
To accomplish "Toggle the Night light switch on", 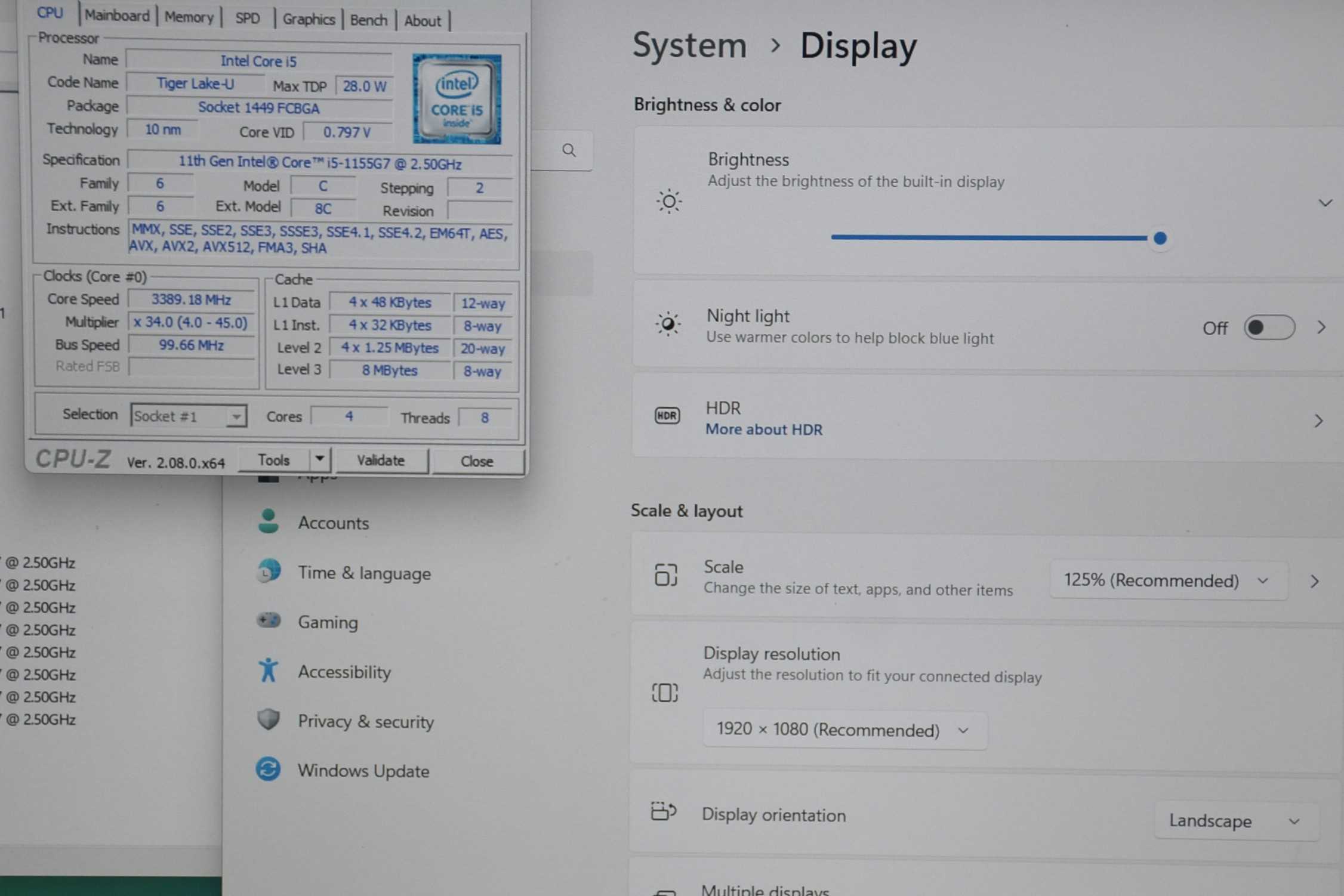I will coord(1269,327).
